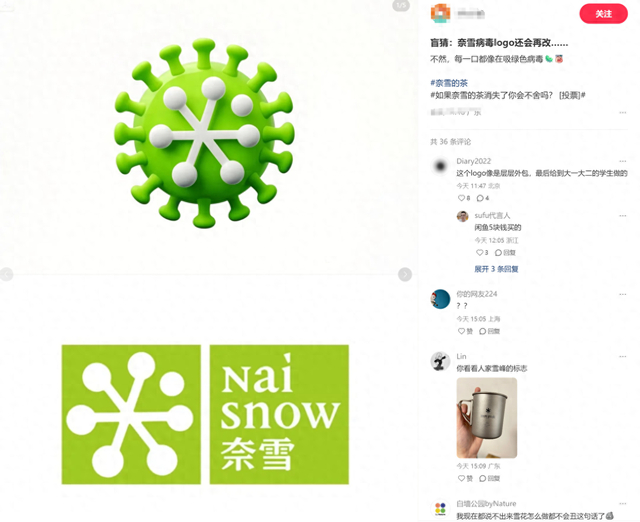Image resolution: width=640 pixels, height=522 pixels.
Task: Open more options on Lin's comment
Action: click(x=622, y=356)
